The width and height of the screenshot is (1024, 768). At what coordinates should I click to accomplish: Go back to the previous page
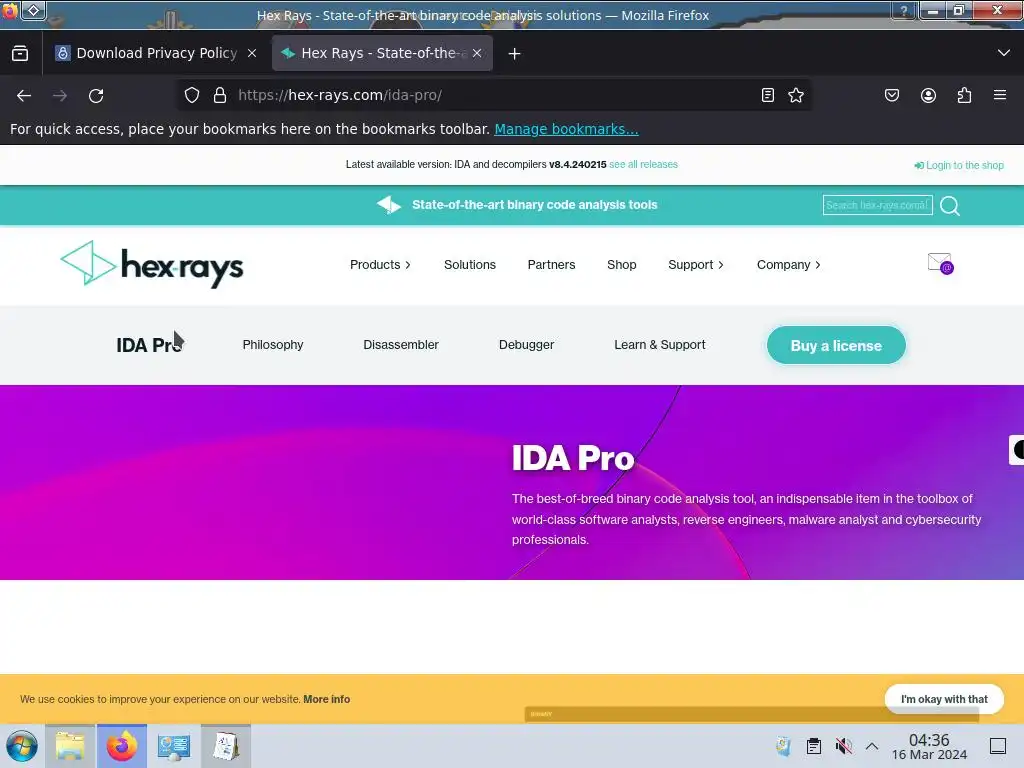[x=24, y=95]
